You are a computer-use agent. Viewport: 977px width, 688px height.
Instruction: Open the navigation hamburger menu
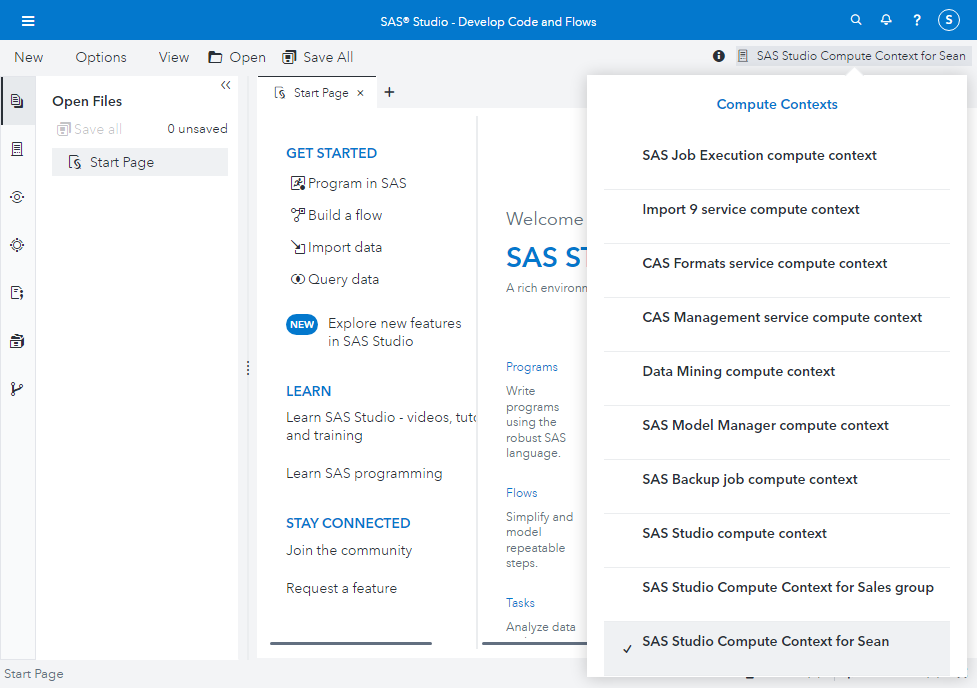[28, 19]
